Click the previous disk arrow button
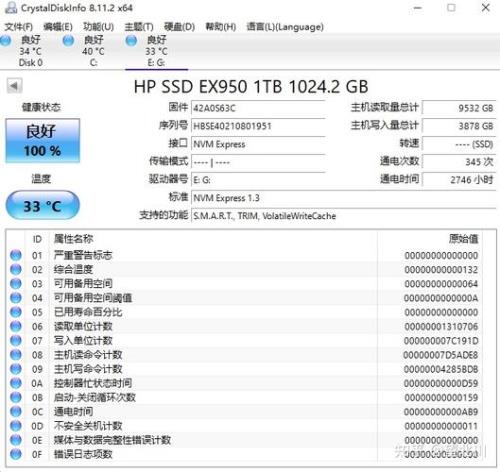Image resolution: width=500 pixels, height=472 pixels. (14, 86)
